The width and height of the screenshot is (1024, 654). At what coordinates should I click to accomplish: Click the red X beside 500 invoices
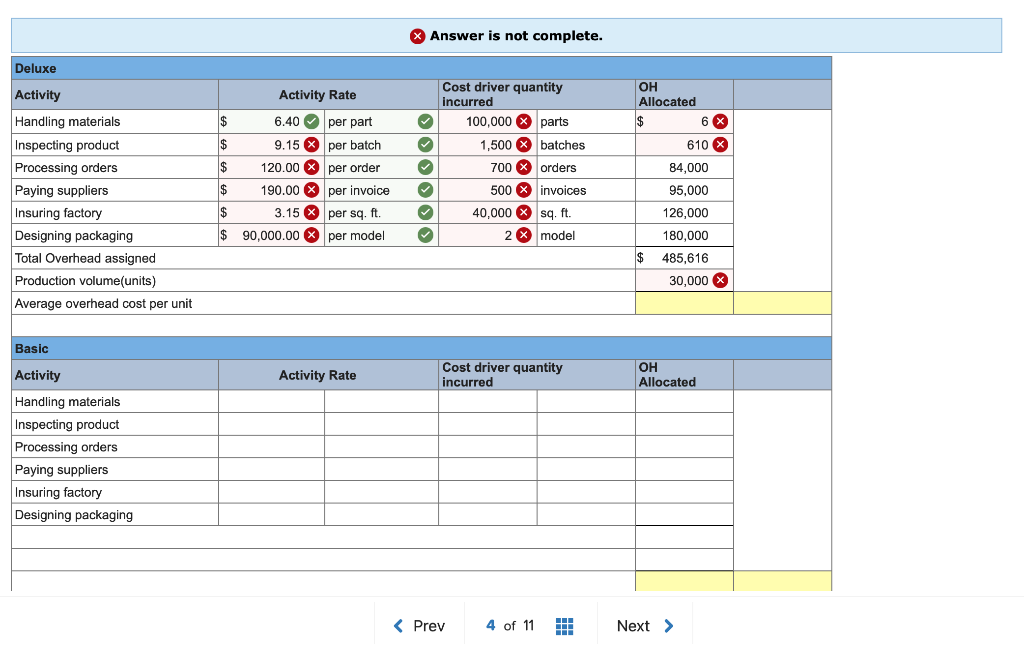tap(524, 190)
